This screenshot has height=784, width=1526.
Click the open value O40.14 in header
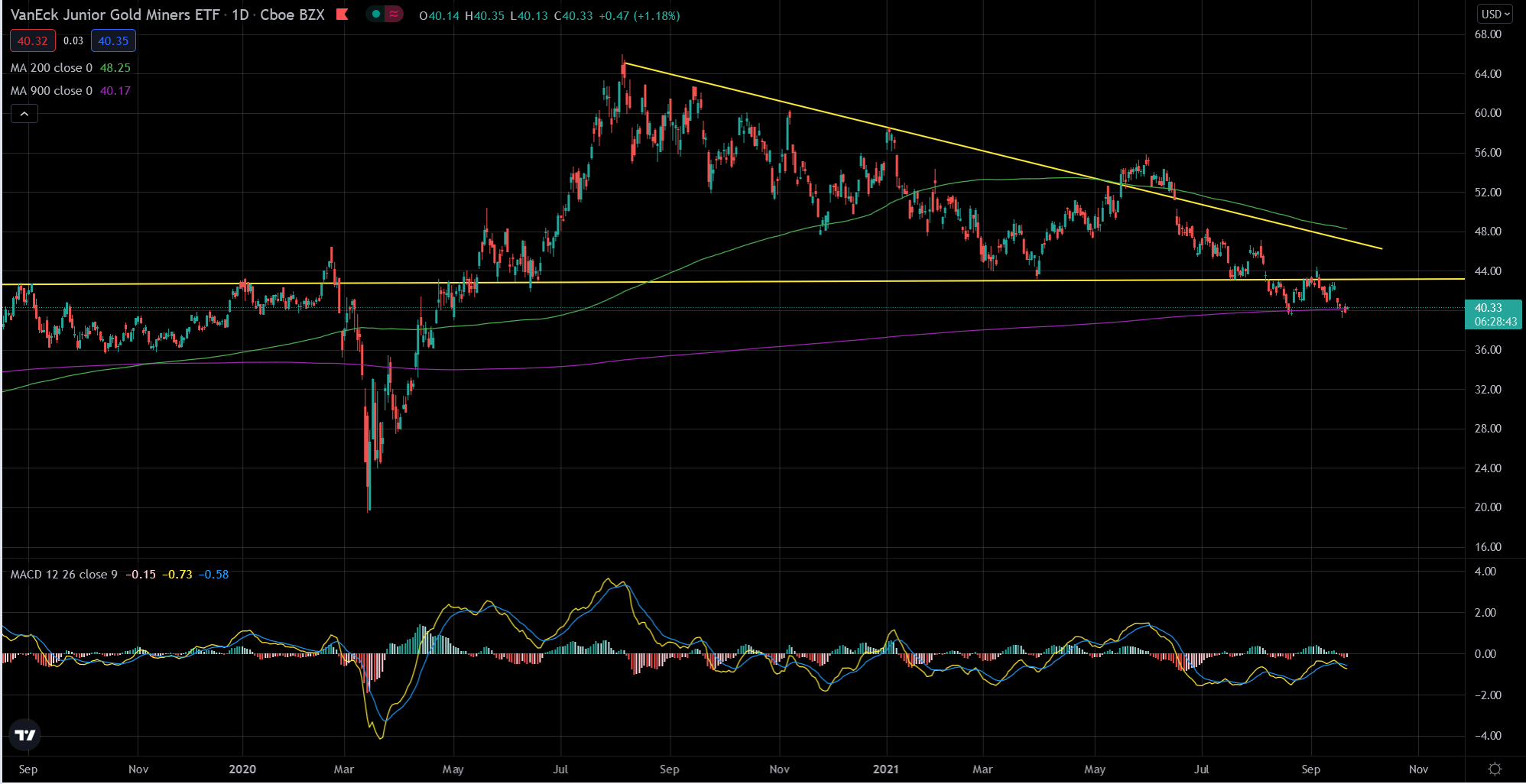440,15
